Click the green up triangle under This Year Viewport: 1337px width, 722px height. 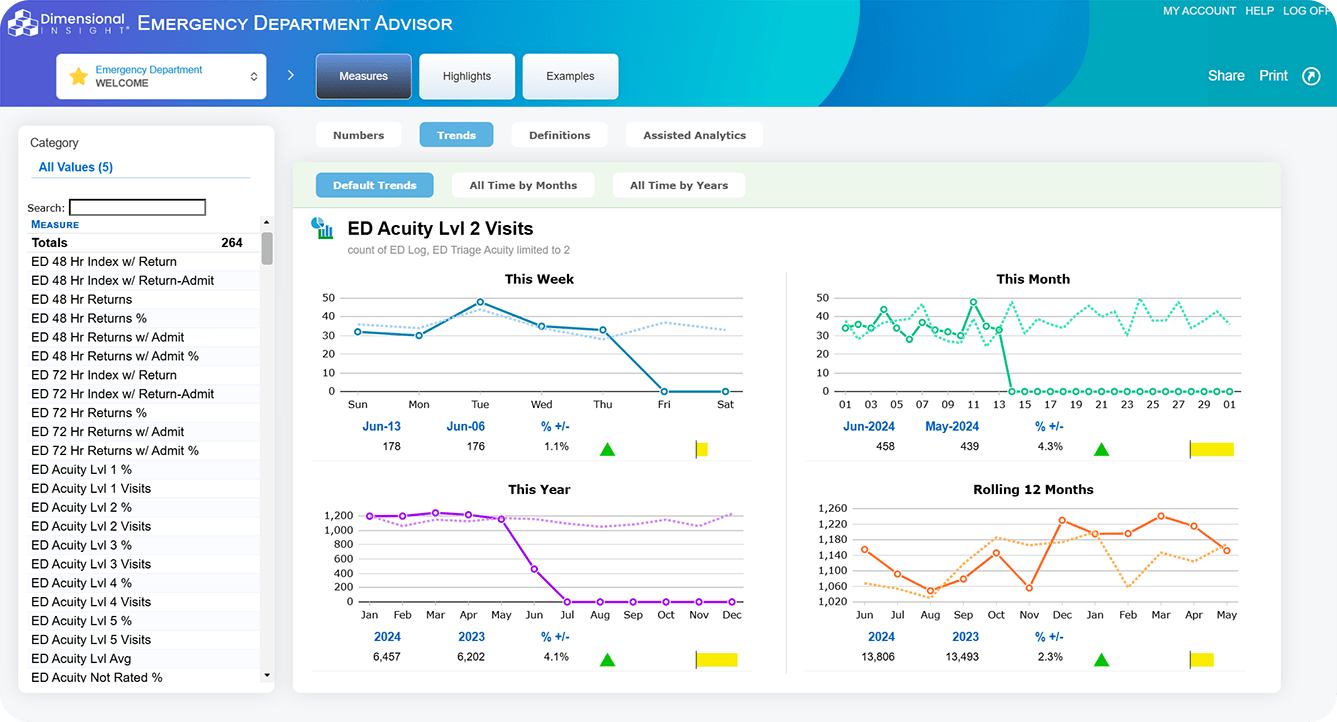(606, 659)
